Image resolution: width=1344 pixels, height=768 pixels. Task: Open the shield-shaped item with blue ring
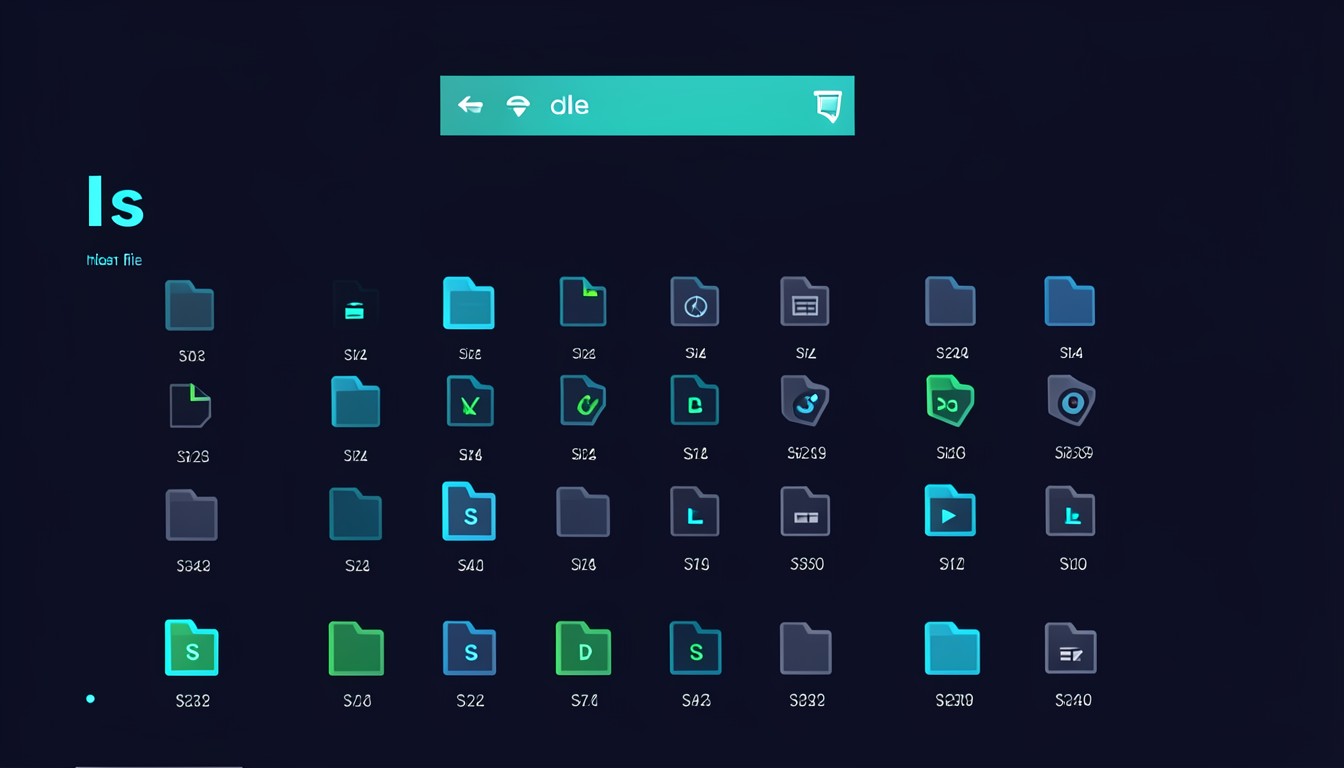1071,401
